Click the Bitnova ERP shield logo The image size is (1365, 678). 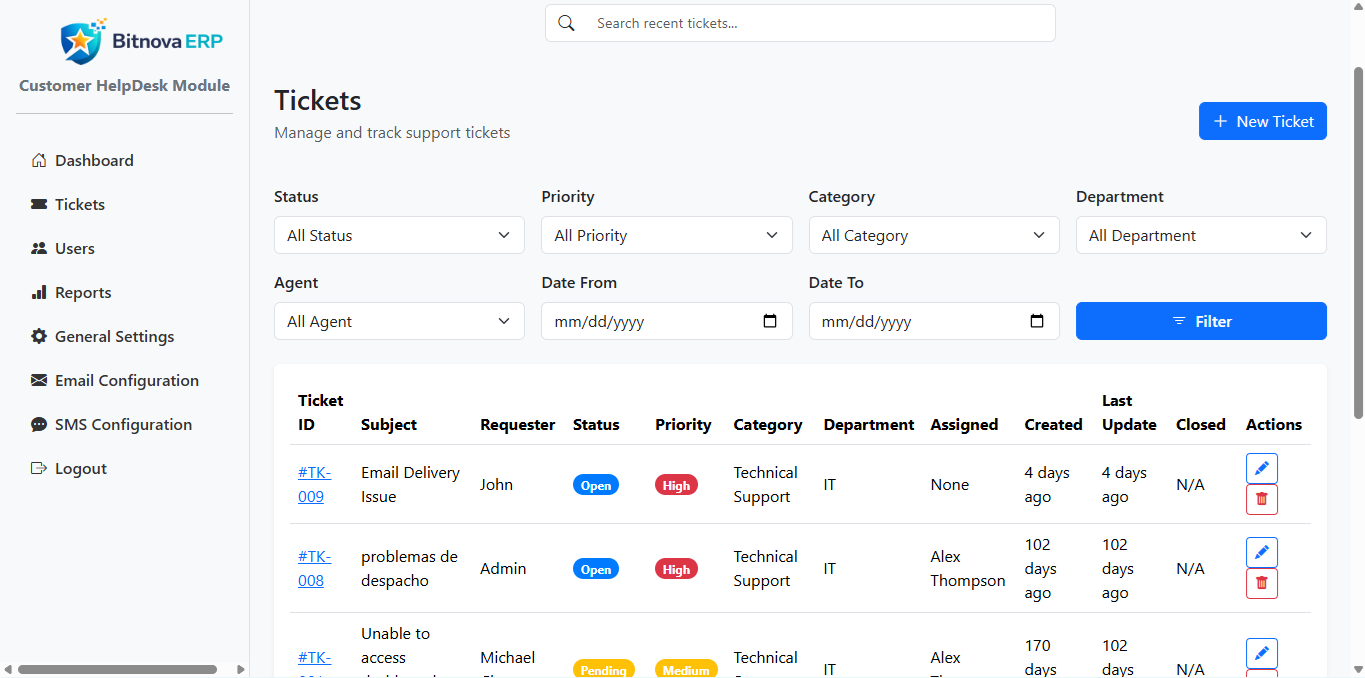coord(80,41)
